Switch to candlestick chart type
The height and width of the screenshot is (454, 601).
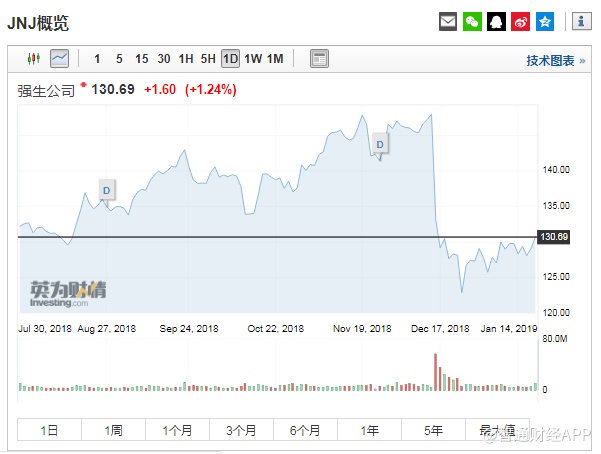click(x=35, y=59)
